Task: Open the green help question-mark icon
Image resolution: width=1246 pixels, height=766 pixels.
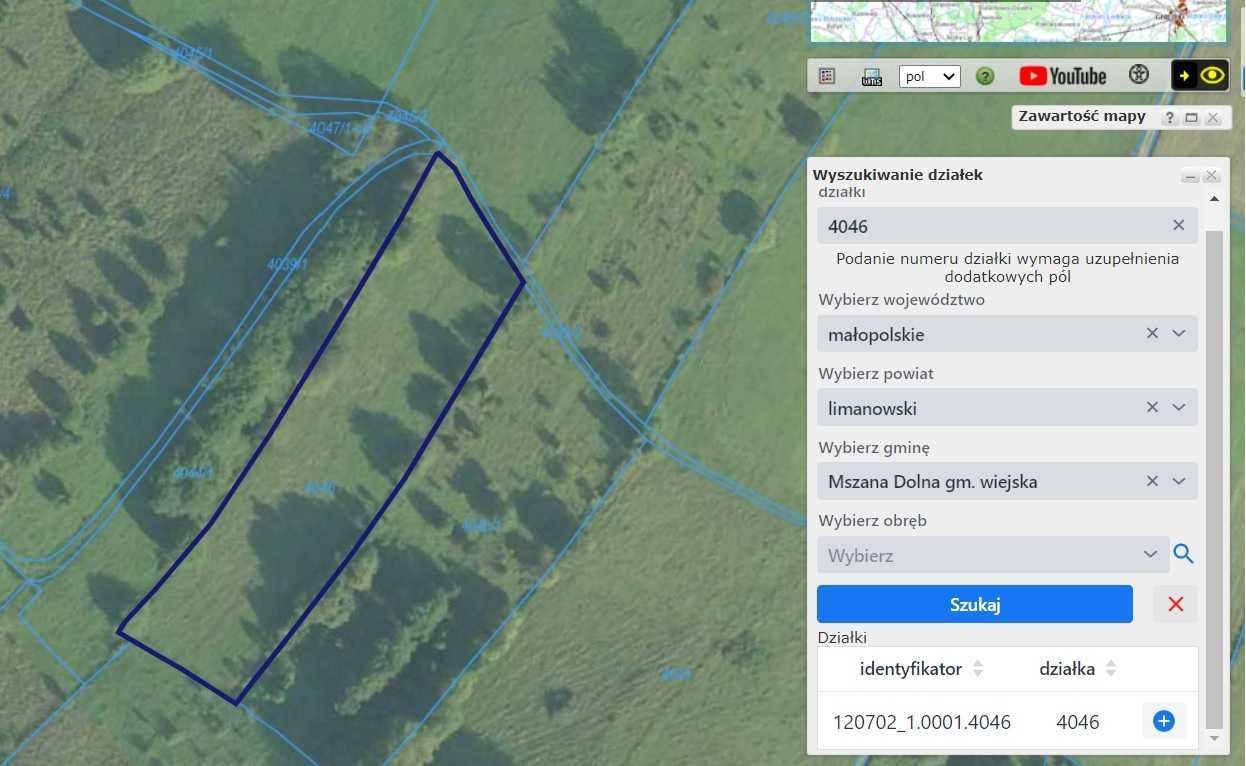Action: point(985,76)
